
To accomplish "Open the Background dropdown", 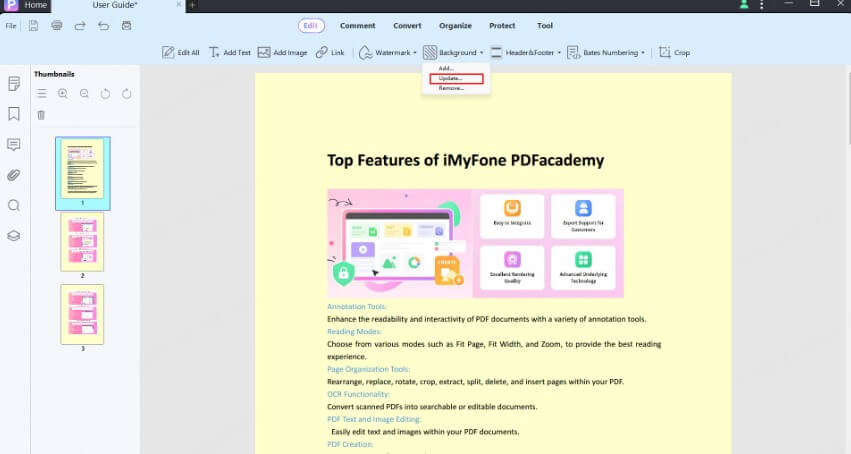I will 453,53.
